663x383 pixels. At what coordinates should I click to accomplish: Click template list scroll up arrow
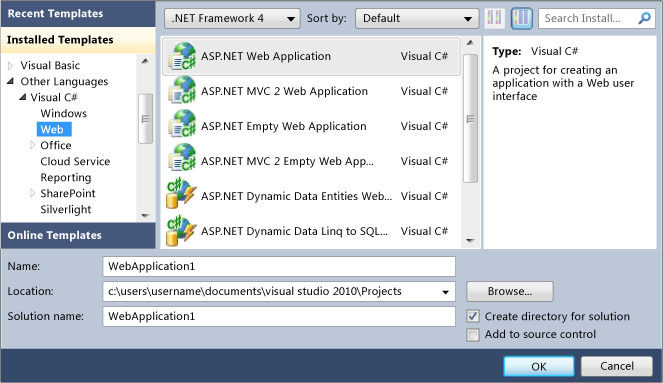pos(470,43)
